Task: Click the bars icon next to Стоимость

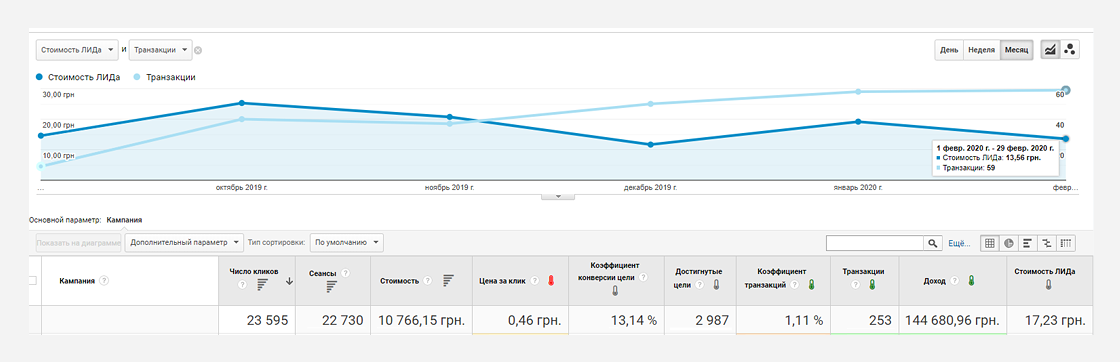Action: tap(449, 281)
